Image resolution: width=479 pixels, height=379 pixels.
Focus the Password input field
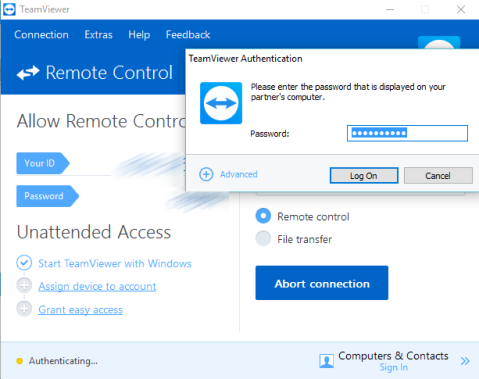pyautogui.click(x=407, y=133)
